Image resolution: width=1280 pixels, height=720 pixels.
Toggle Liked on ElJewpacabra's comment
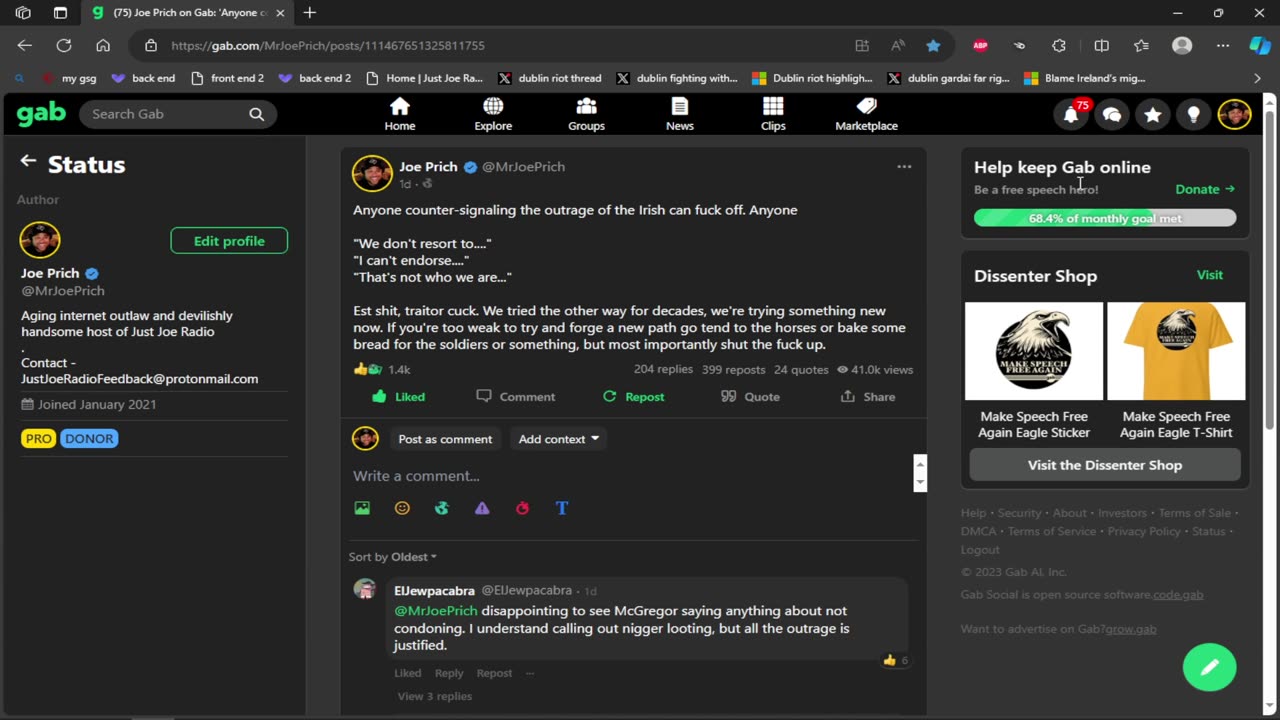coord(407,673)
